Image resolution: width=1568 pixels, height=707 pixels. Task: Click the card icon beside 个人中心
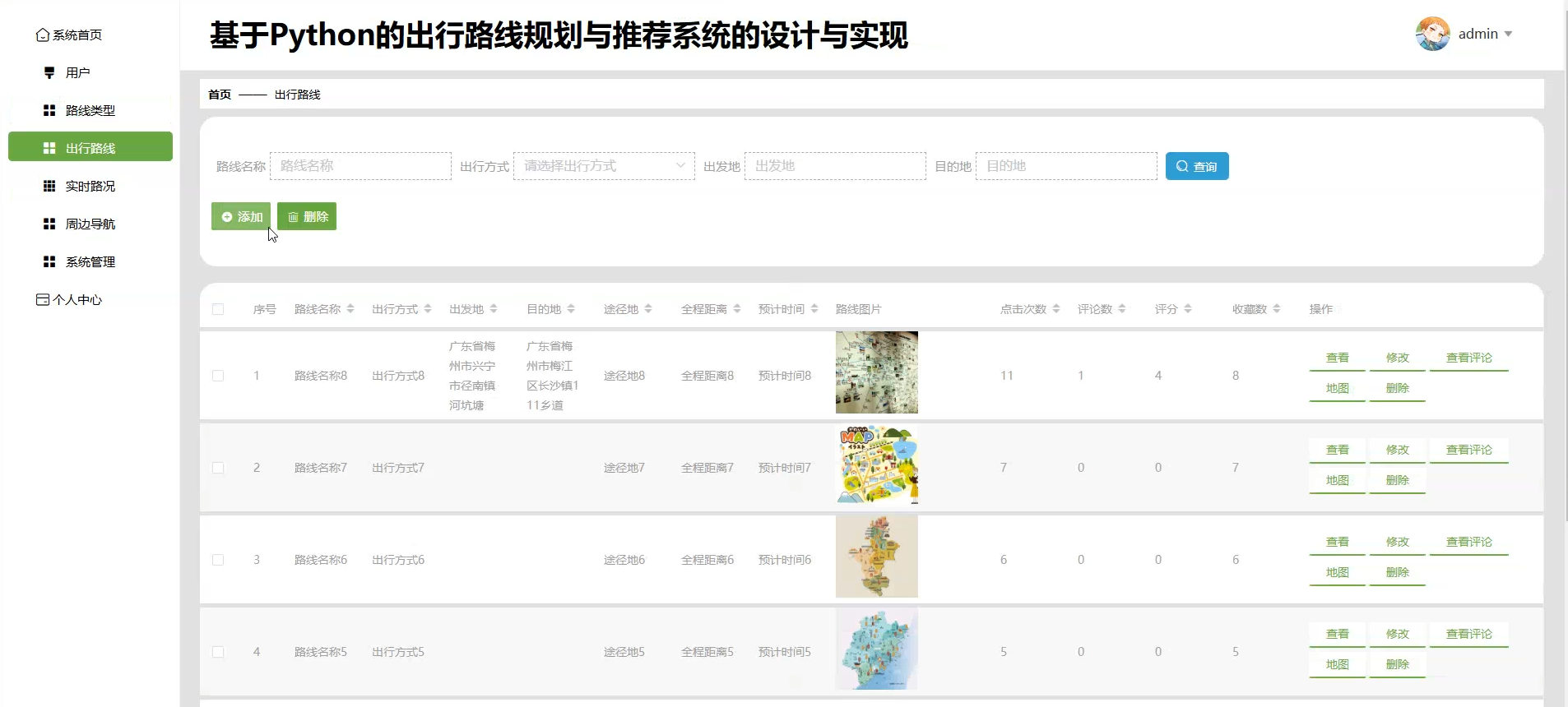[43, 300]
